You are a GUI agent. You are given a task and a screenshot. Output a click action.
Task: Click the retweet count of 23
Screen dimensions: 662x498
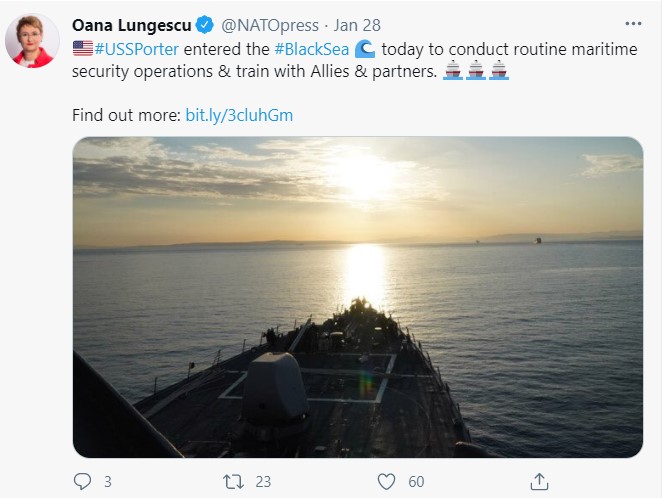pyautogui.click(x=263, y=482)
